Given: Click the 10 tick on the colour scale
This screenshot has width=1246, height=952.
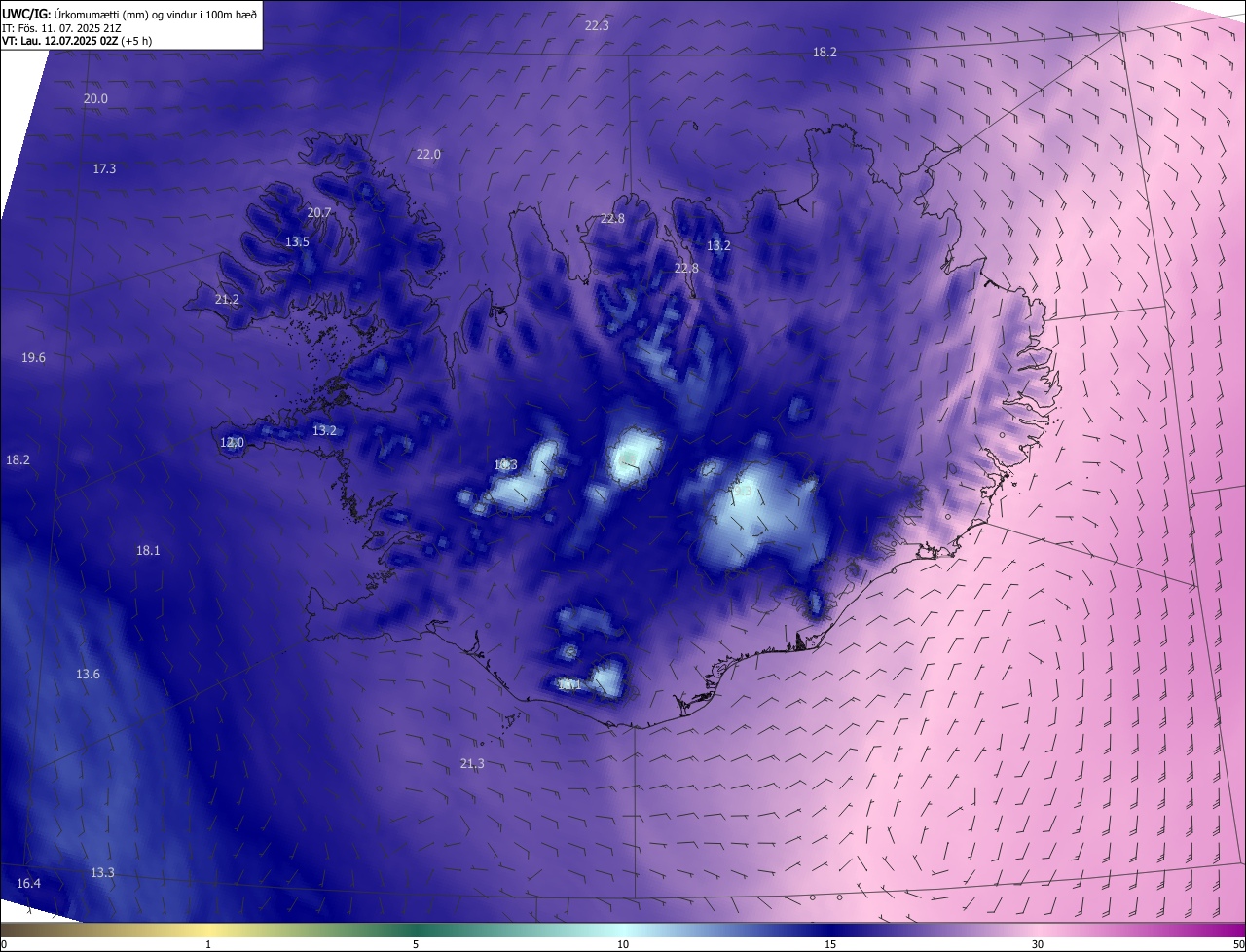Looking at the screenshot, I should click(623, 945).
